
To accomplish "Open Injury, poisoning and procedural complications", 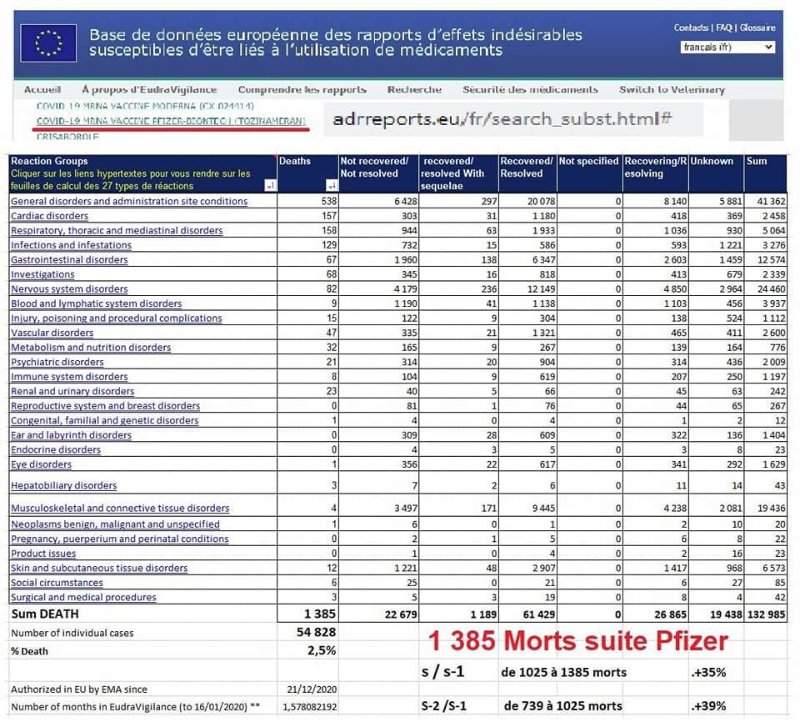I will pyautogui.click(x=116, y=318).
